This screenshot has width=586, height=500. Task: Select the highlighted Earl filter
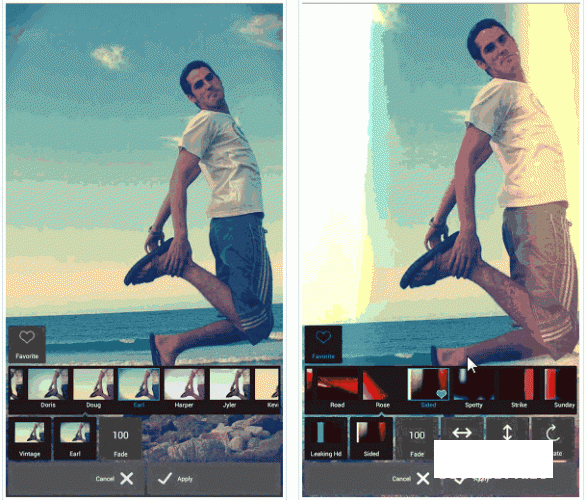click(x=139, y=389)
